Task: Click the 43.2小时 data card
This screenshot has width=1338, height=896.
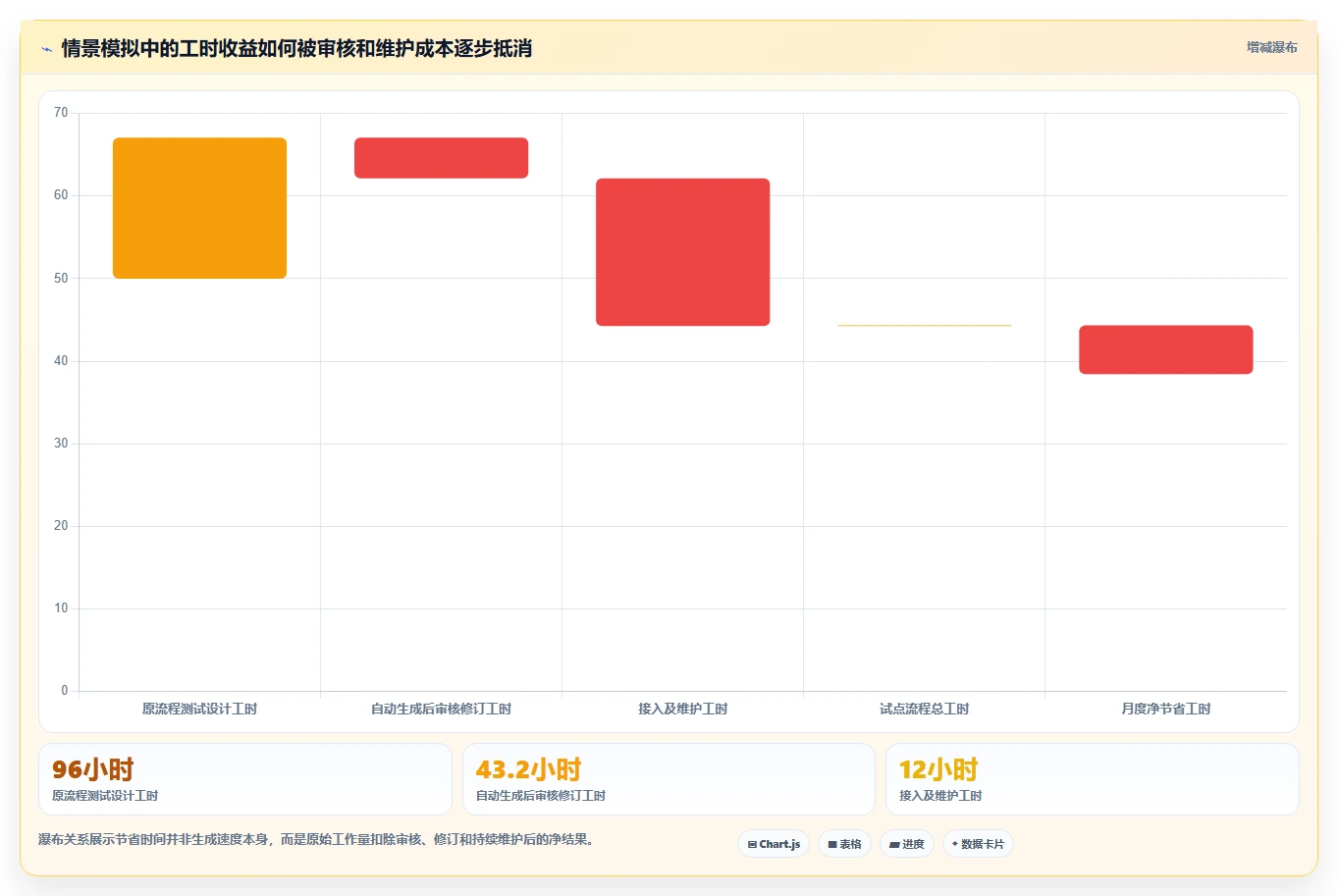Action: point(669,779)
